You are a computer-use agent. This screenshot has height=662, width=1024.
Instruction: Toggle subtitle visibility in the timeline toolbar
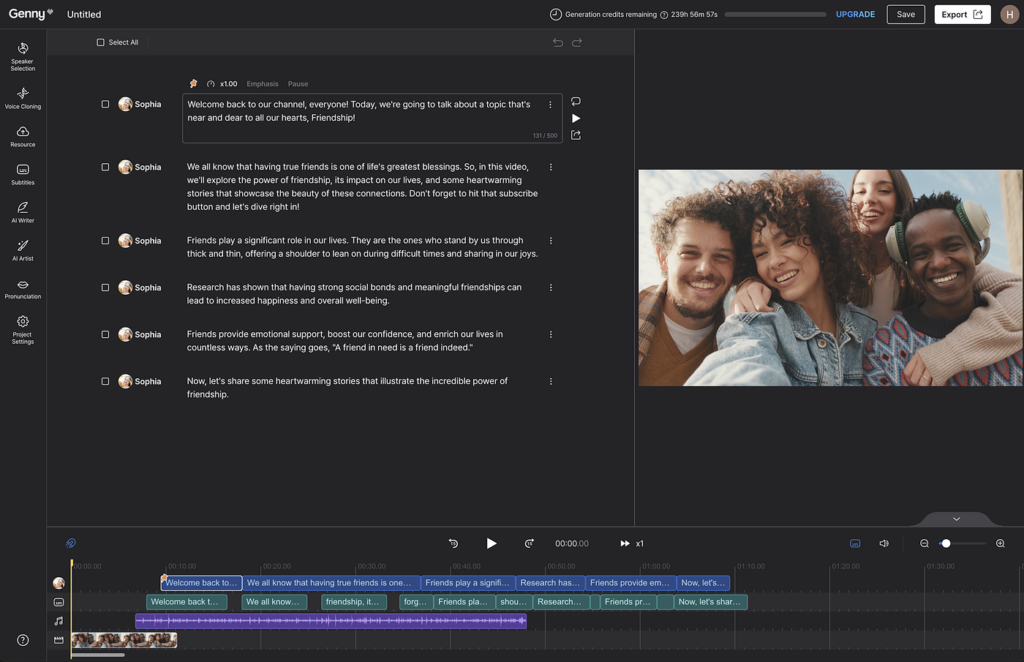[854, 543]
